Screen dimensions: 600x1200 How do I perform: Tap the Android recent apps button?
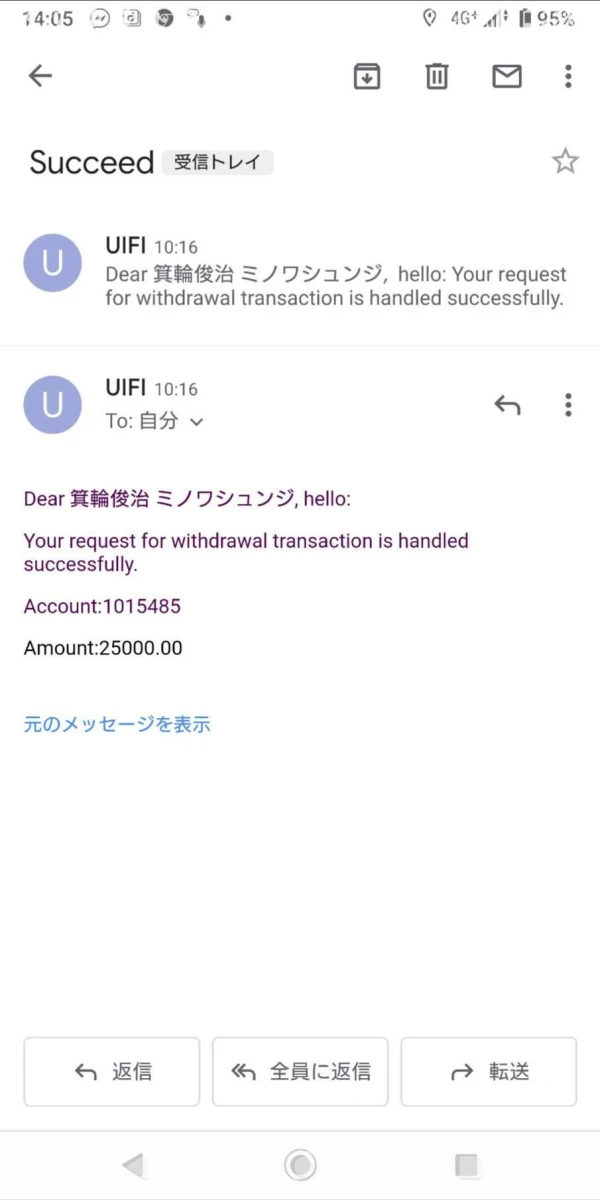[466, 1165]
